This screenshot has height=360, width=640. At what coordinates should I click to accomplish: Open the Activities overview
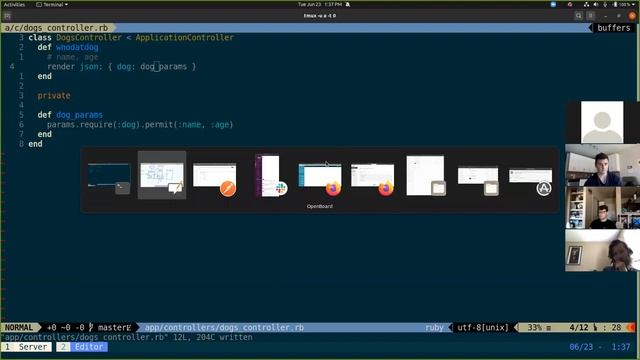14,4
